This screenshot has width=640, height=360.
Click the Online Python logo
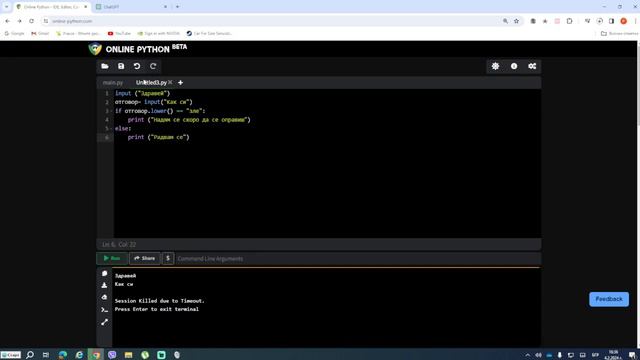pos(138,49)
